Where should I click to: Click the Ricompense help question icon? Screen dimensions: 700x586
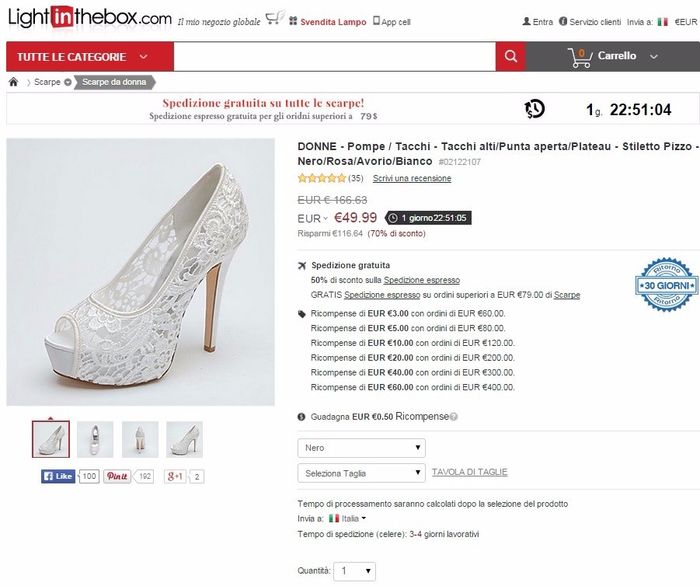[453, 417]
